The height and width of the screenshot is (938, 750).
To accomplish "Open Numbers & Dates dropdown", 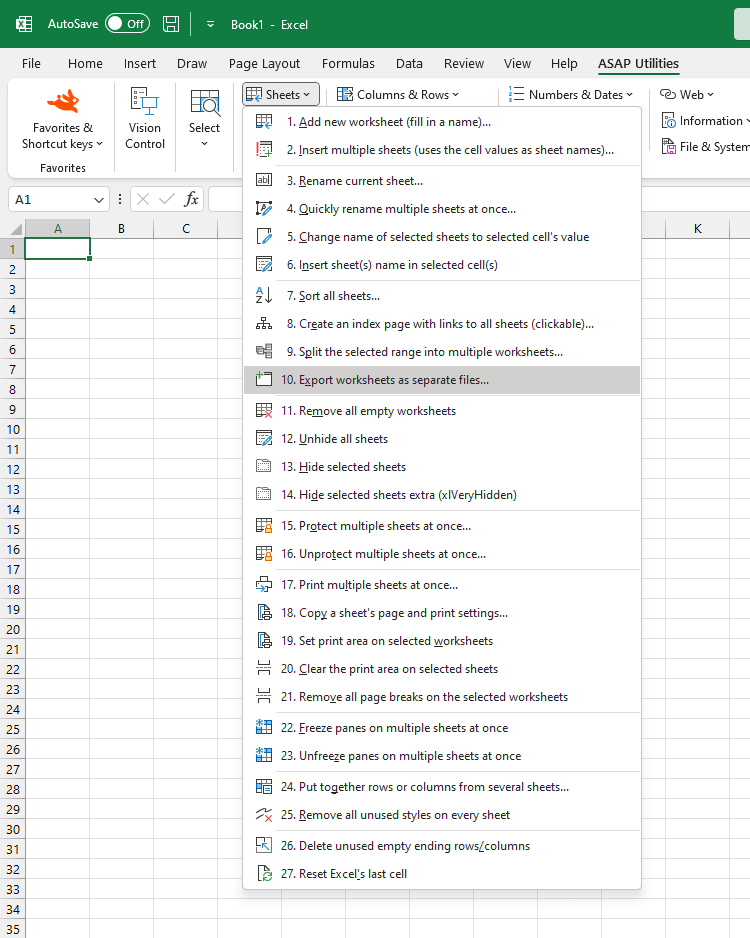I will (571, 95).
